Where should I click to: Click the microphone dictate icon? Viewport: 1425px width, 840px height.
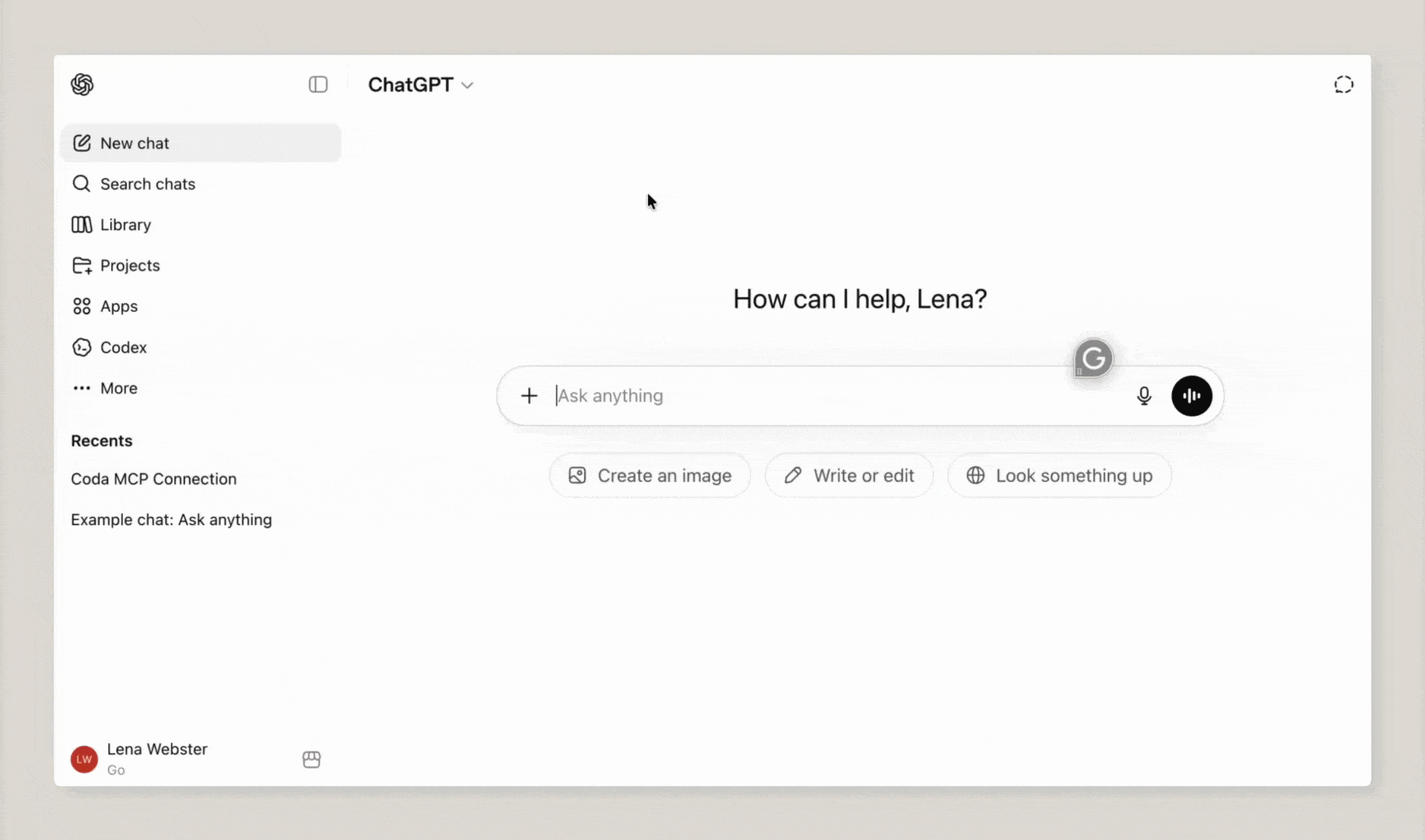[x=1143, y=396]
